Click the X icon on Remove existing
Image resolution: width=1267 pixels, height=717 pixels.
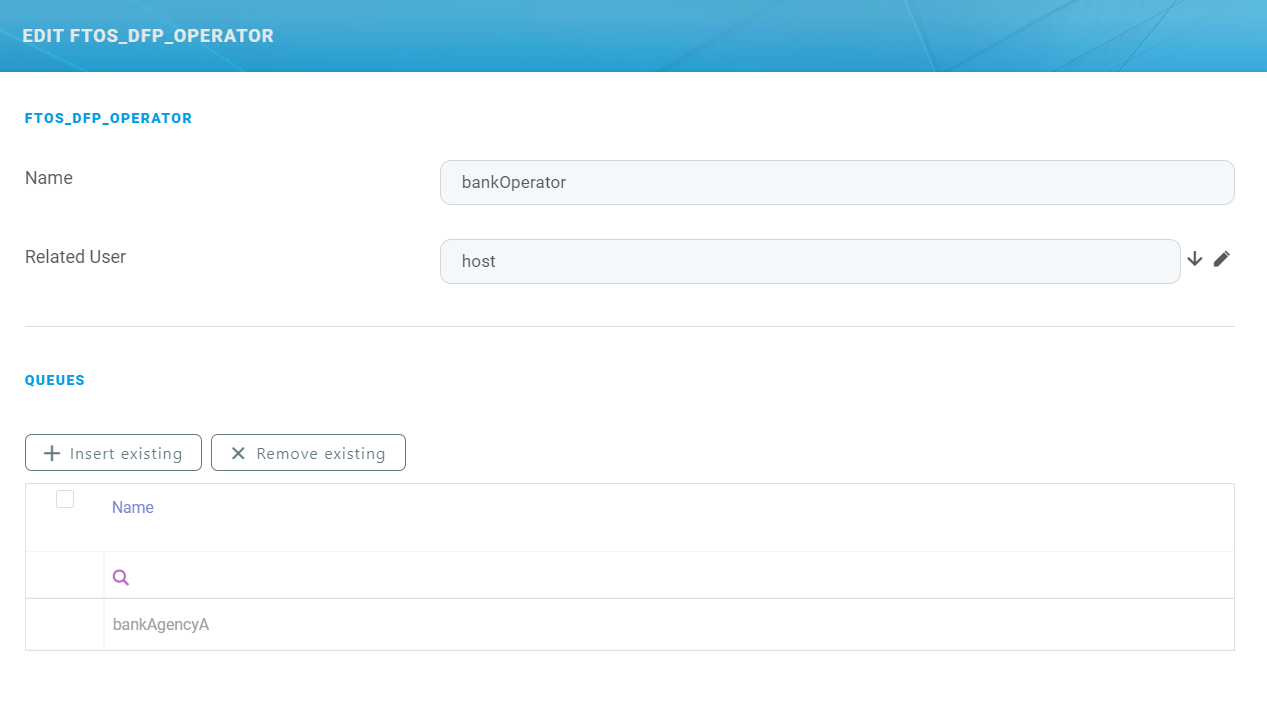point(238,453)
